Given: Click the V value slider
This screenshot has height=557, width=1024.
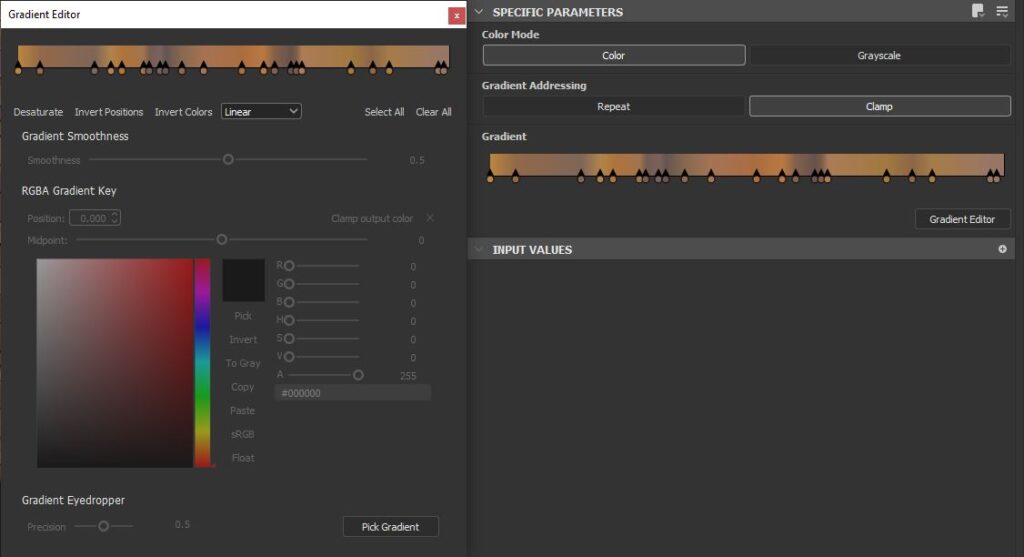Looking at the screenshot, I should coord(320,357).
